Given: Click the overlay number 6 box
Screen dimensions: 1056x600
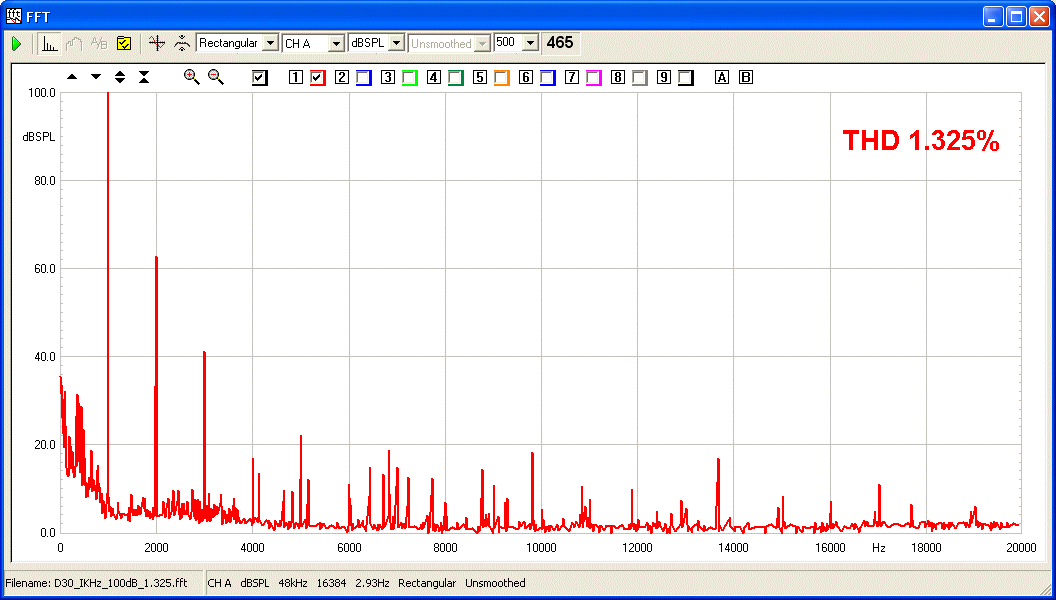Looking at the screenshot, I should click(x=526, y=77).
